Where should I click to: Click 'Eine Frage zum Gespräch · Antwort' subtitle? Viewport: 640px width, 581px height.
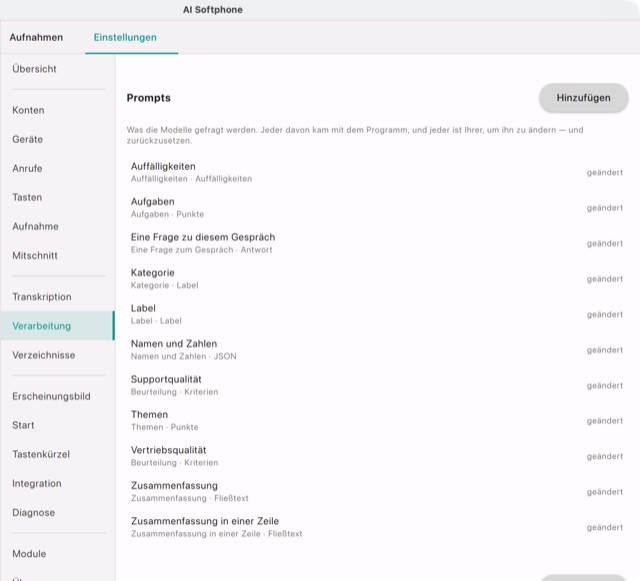202,250
